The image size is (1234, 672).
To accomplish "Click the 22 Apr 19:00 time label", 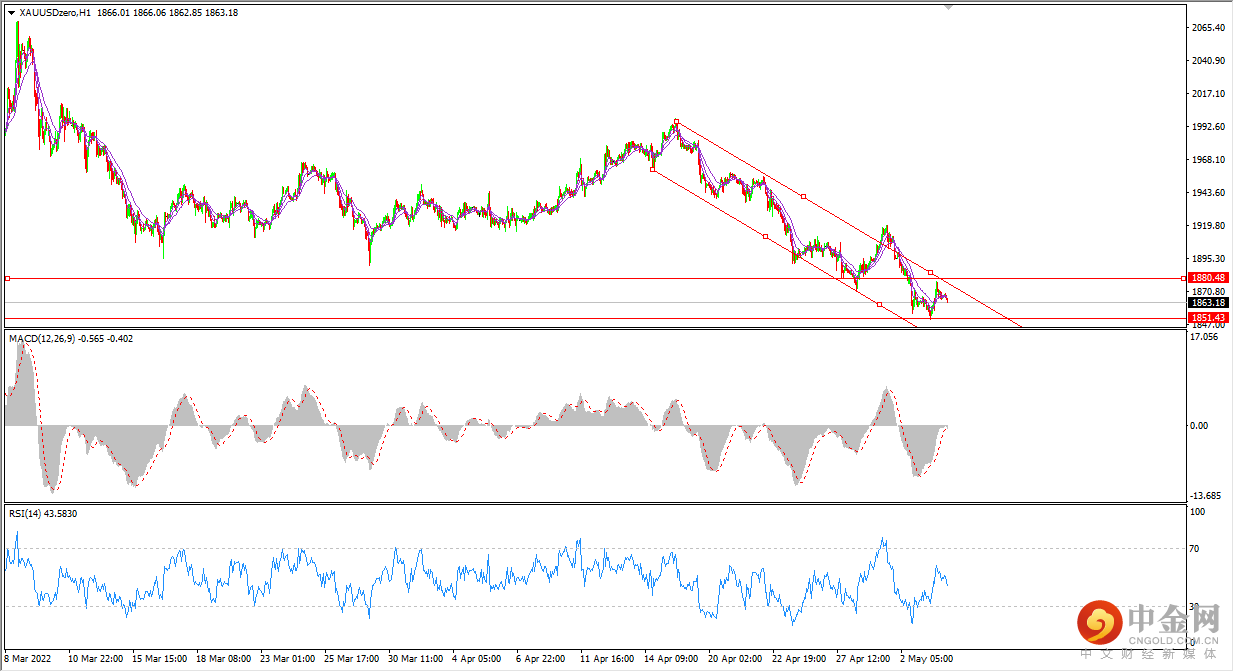I will pos(799,660).
